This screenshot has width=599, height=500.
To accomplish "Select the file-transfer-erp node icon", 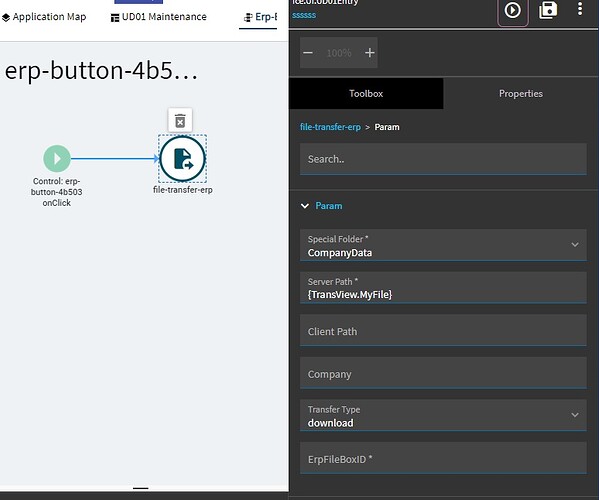I will coord(183,159).
